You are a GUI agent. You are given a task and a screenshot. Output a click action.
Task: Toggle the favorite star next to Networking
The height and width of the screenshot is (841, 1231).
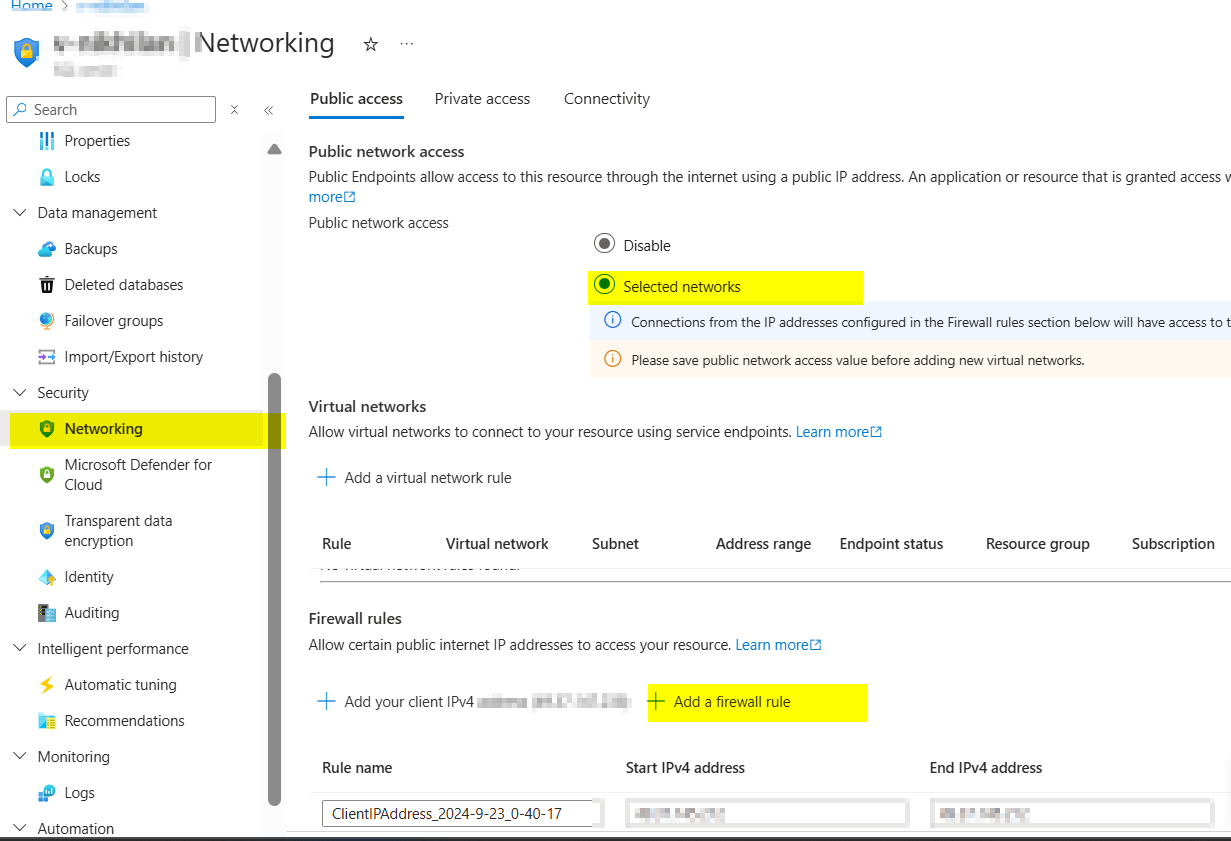pyautogui.click(x=370, y=44)
